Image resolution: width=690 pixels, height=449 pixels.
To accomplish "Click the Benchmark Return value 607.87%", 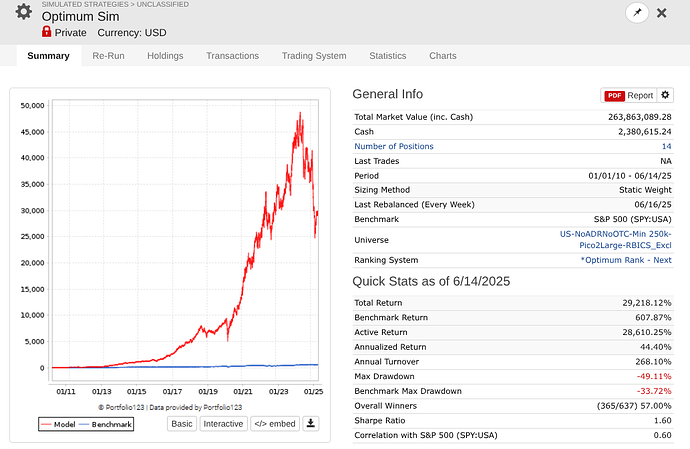I will (x=653, y=317).
